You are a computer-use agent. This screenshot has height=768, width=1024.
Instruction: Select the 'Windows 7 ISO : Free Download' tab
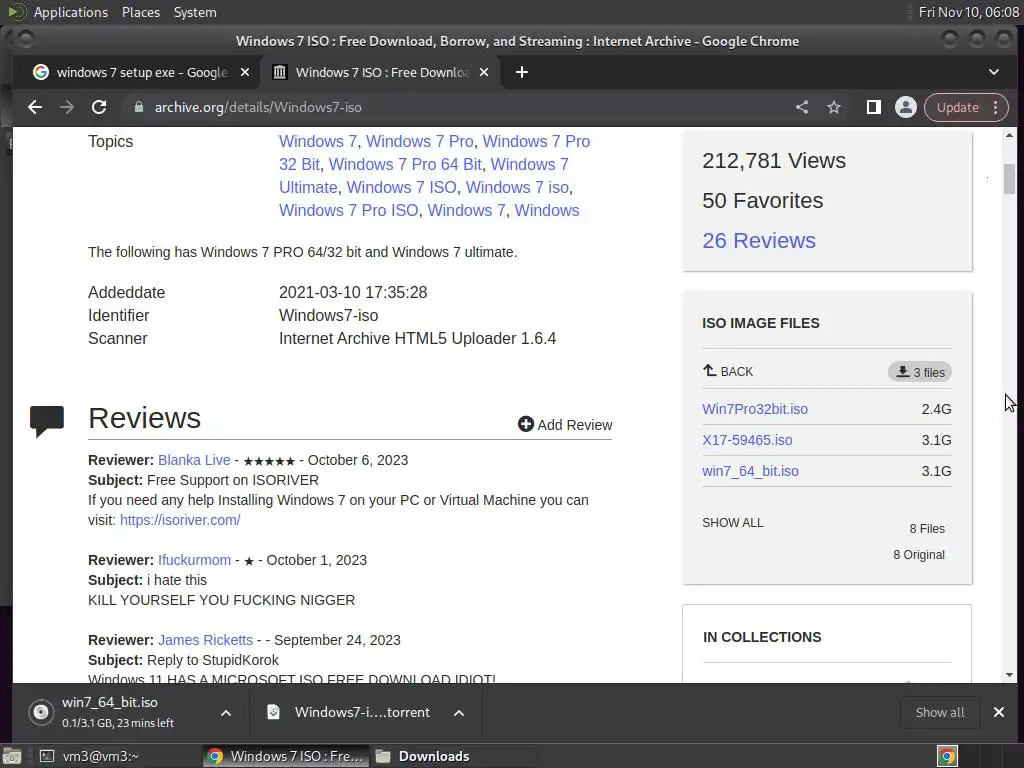(382, 72)
